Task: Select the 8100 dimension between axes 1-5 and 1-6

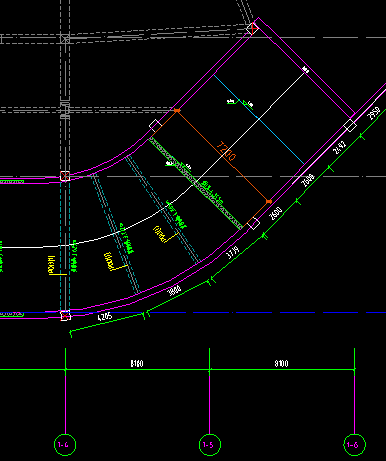Action: pos(282,363)
